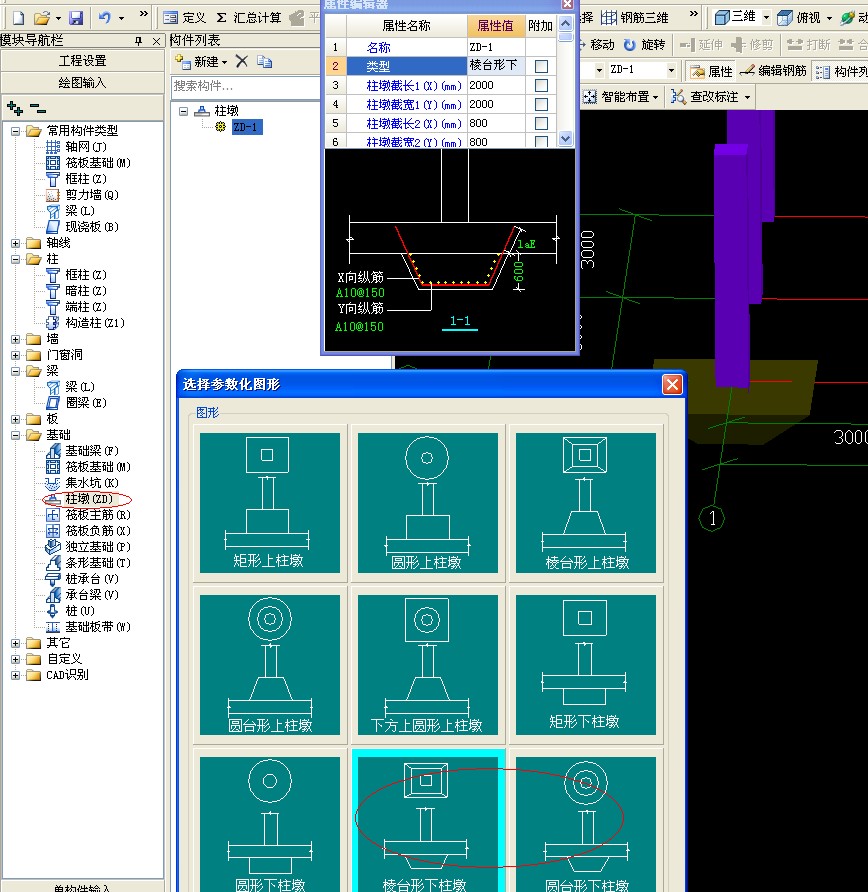The width and height of the screenshot is (868, 892).
Task: Close the 选择参数化图形 dialog
Action: (x=672, y=385)
